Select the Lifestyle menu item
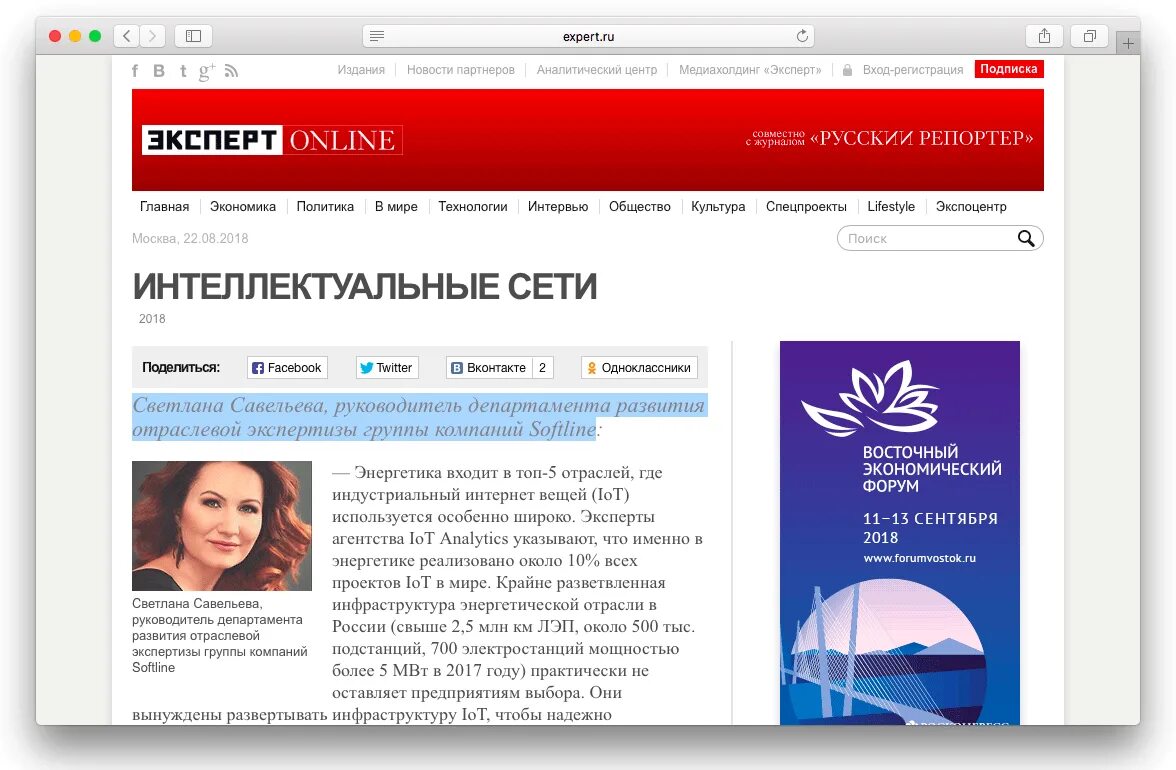 click(x=891, y=206)
